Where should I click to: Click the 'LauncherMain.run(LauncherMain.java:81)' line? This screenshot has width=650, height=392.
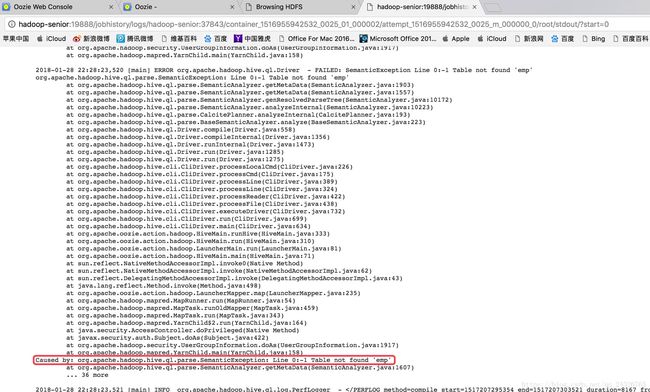pos(204,249)
